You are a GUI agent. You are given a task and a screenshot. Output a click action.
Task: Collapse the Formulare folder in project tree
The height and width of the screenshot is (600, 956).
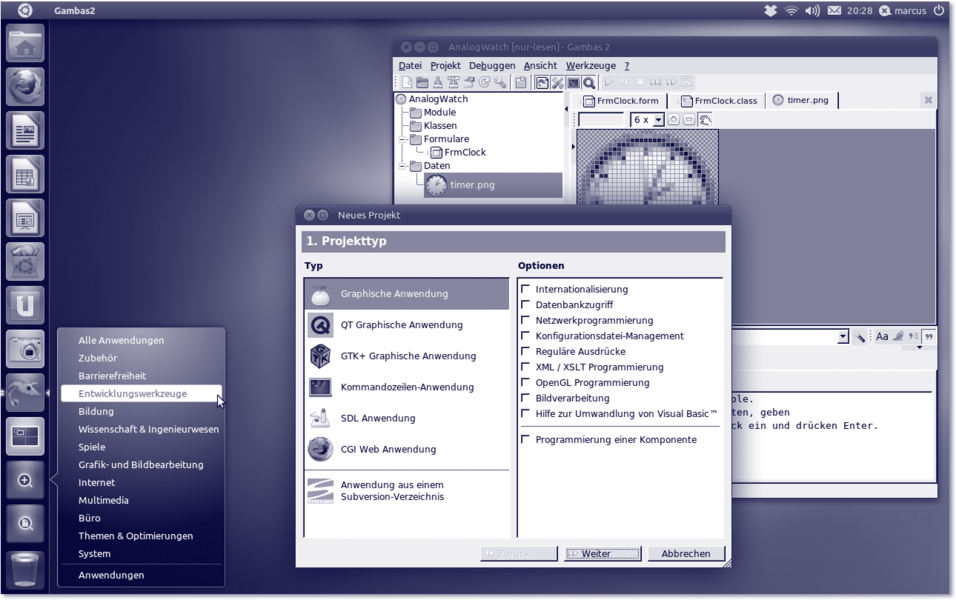tap(403, 139)
